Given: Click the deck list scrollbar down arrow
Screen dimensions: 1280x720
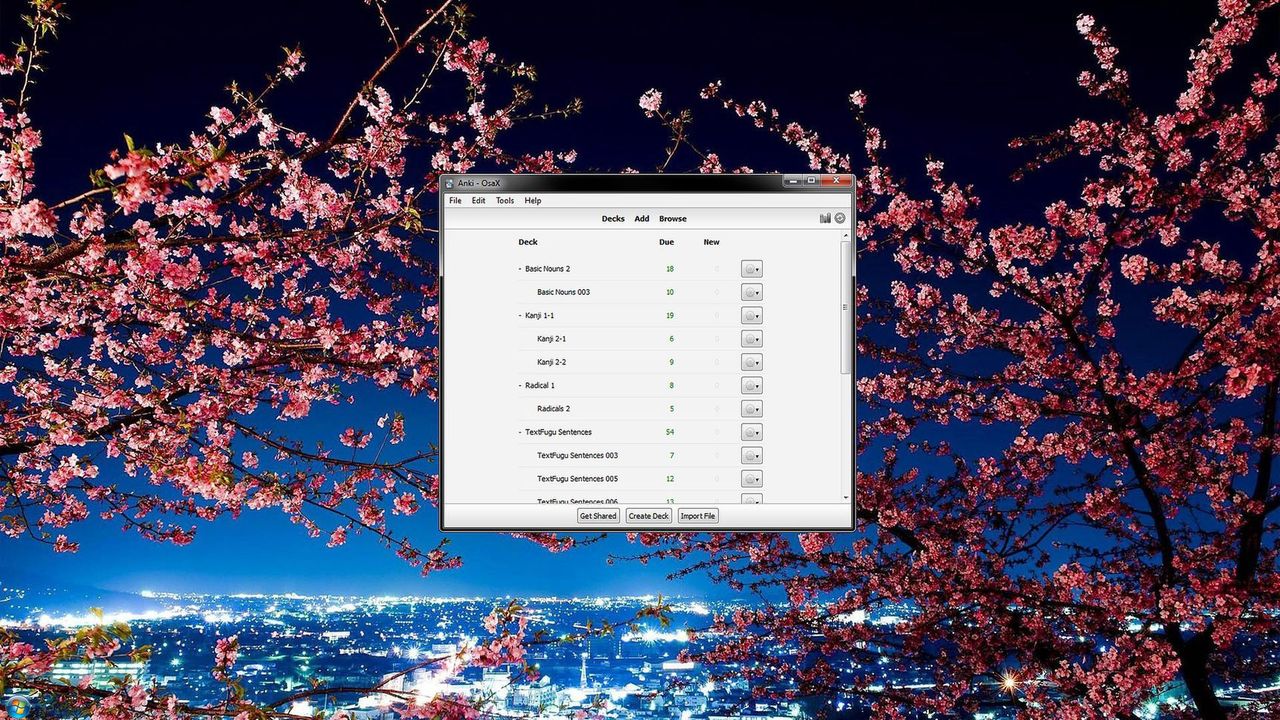Looking at the screenshot, I should tap(846, 497).
